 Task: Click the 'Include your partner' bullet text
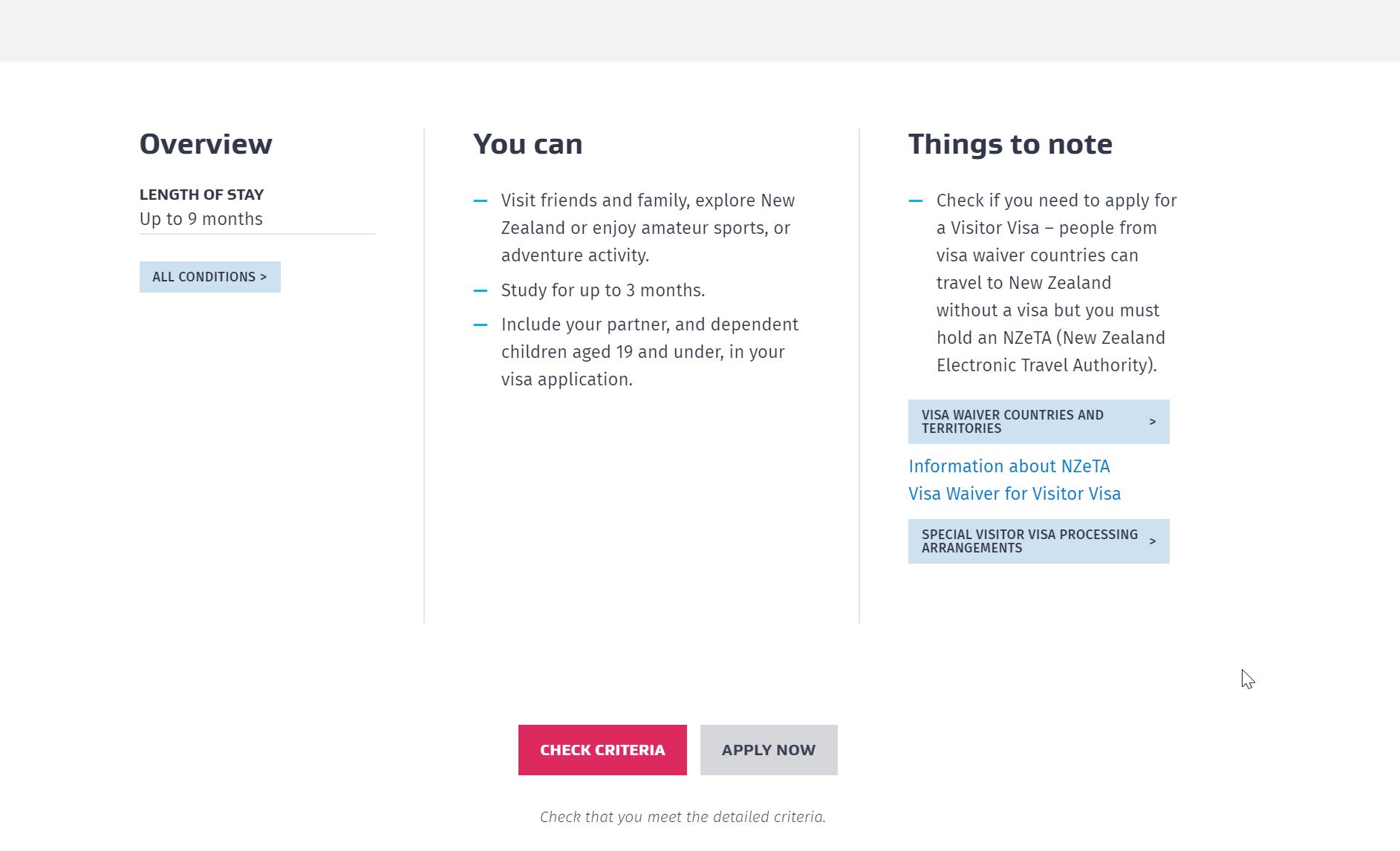tap(649, 352)
